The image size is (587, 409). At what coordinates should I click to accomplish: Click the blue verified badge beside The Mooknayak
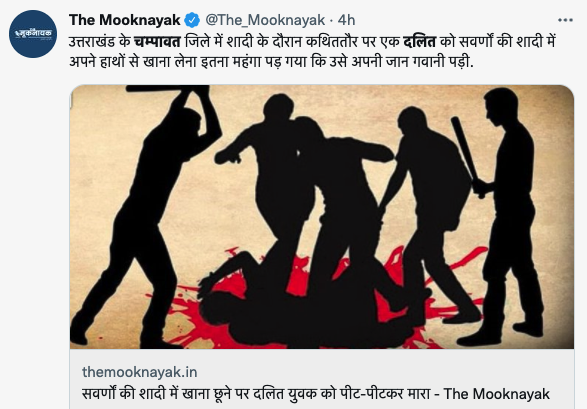click(x=192, y=20)
